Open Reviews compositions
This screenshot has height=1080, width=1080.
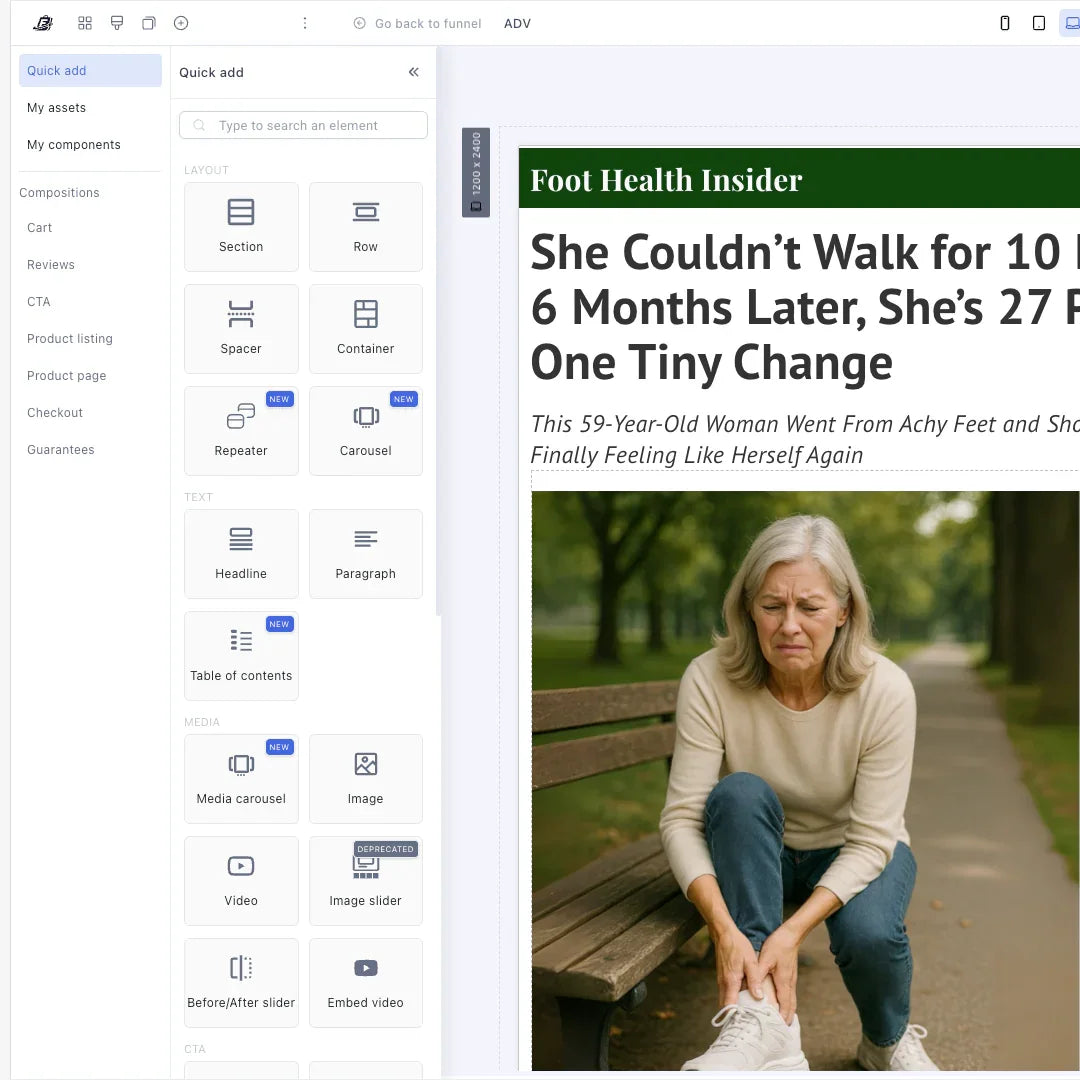pos(51,265)
